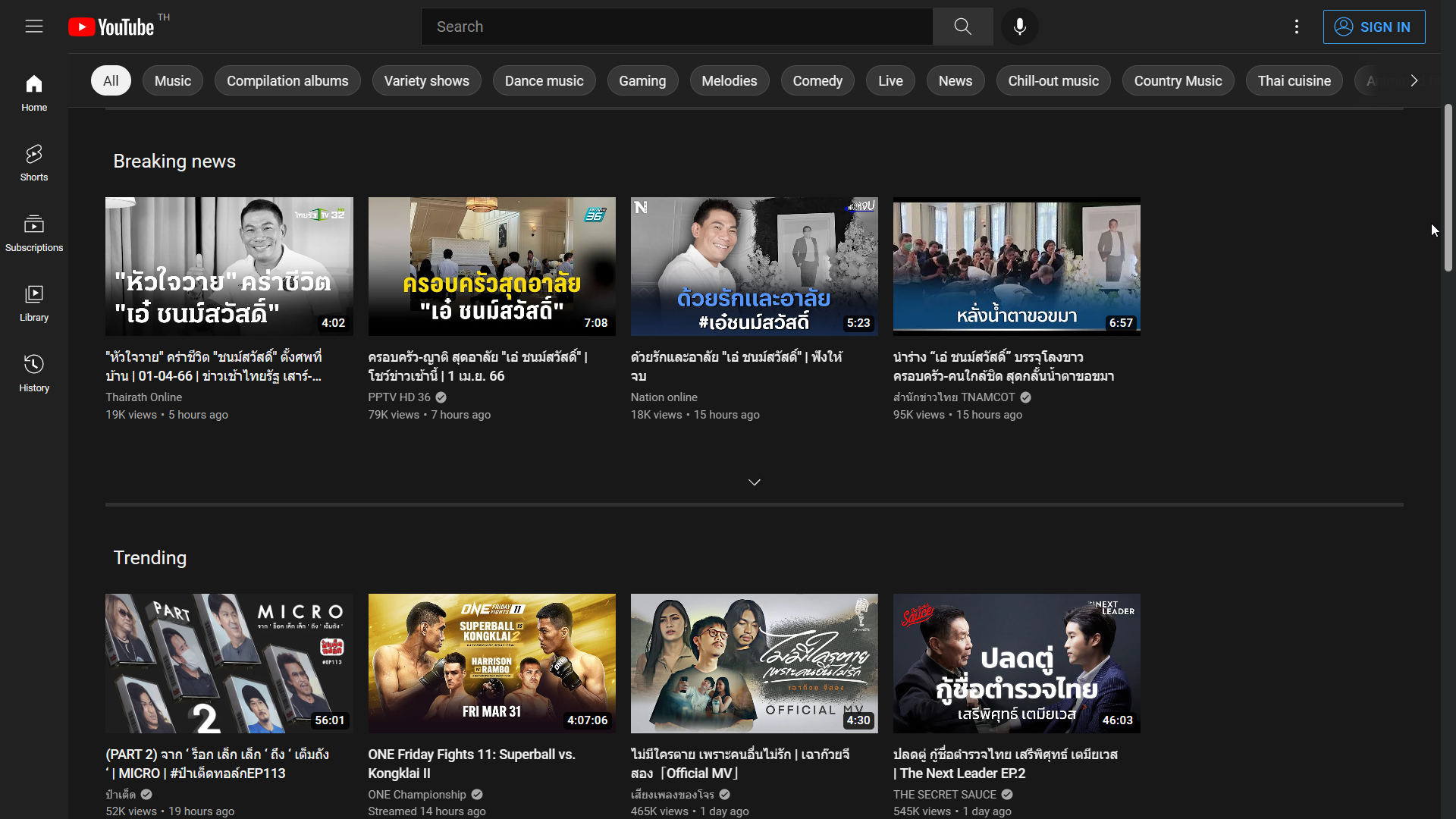Viewport: 1456px width, 819px height.
Task: Open Shorts from sidebar
Action: point(34,163)
